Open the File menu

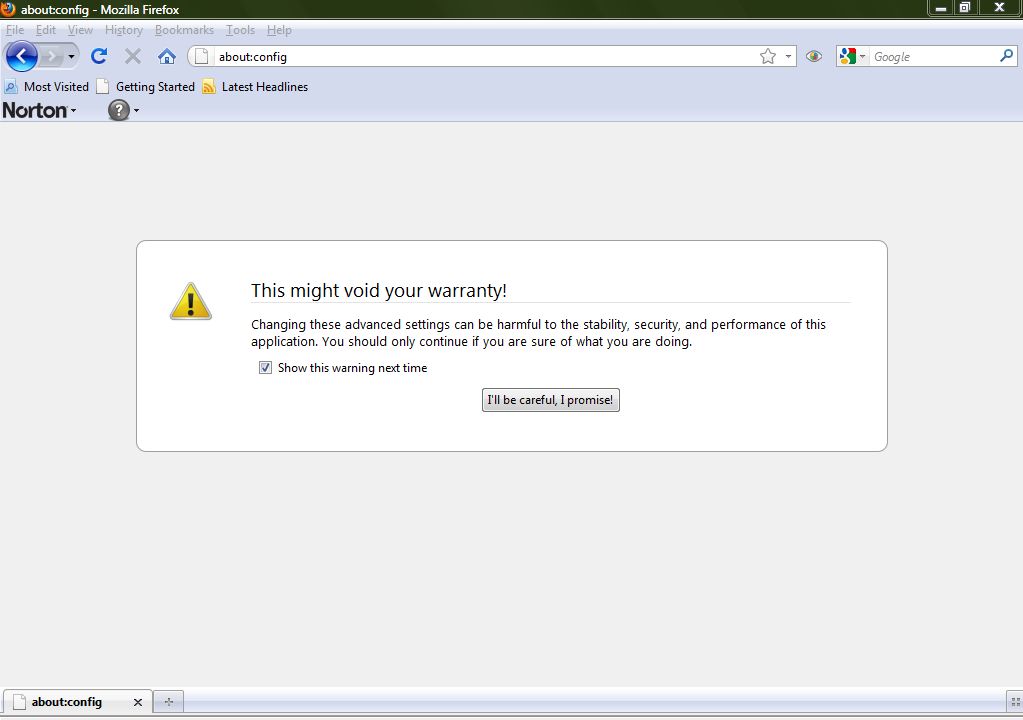[x=14, y=30]
